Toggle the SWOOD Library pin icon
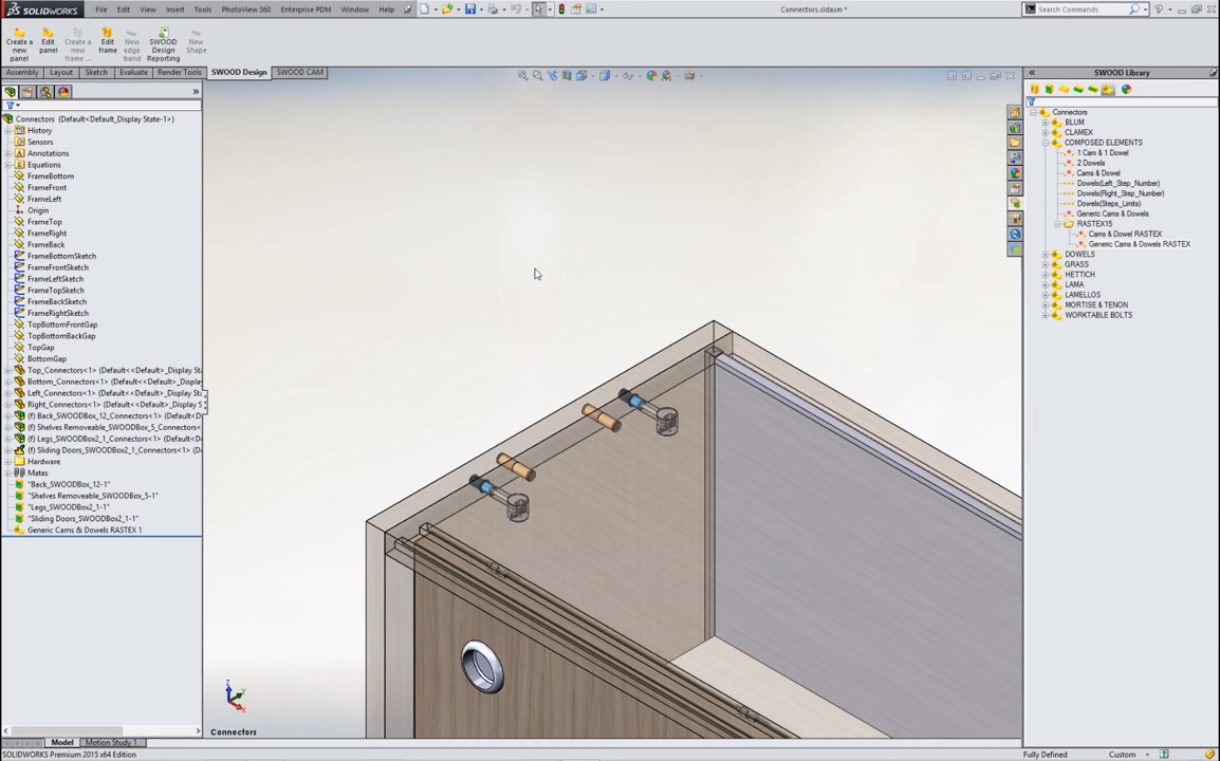 pos(1212,73)
